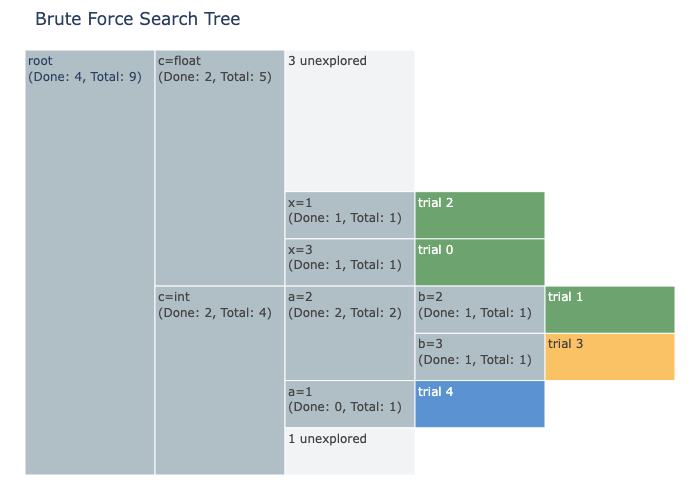This screenshot has width=700, height=500.
Task: Select the b=2 node
Action: pyautogui.click(x=480, y=309)
